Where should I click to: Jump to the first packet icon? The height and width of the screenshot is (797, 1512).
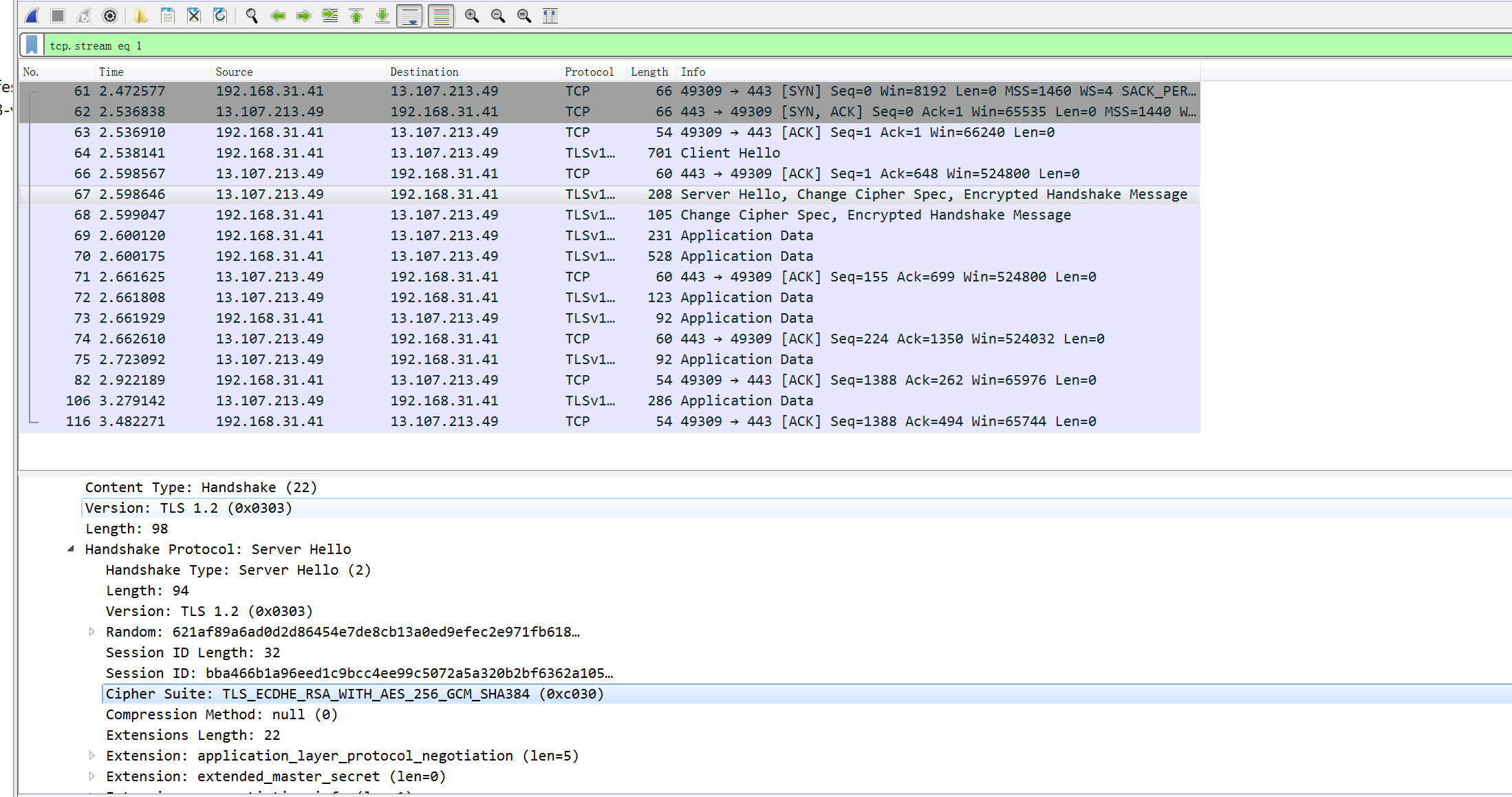coord(356,15)
